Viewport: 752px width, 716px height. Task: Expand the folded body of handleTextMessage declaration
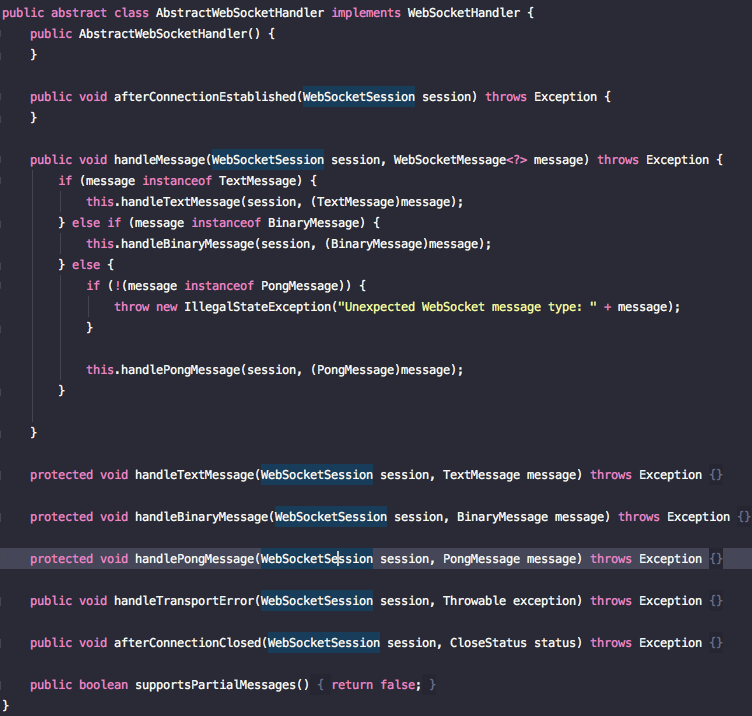pos(716,475)
